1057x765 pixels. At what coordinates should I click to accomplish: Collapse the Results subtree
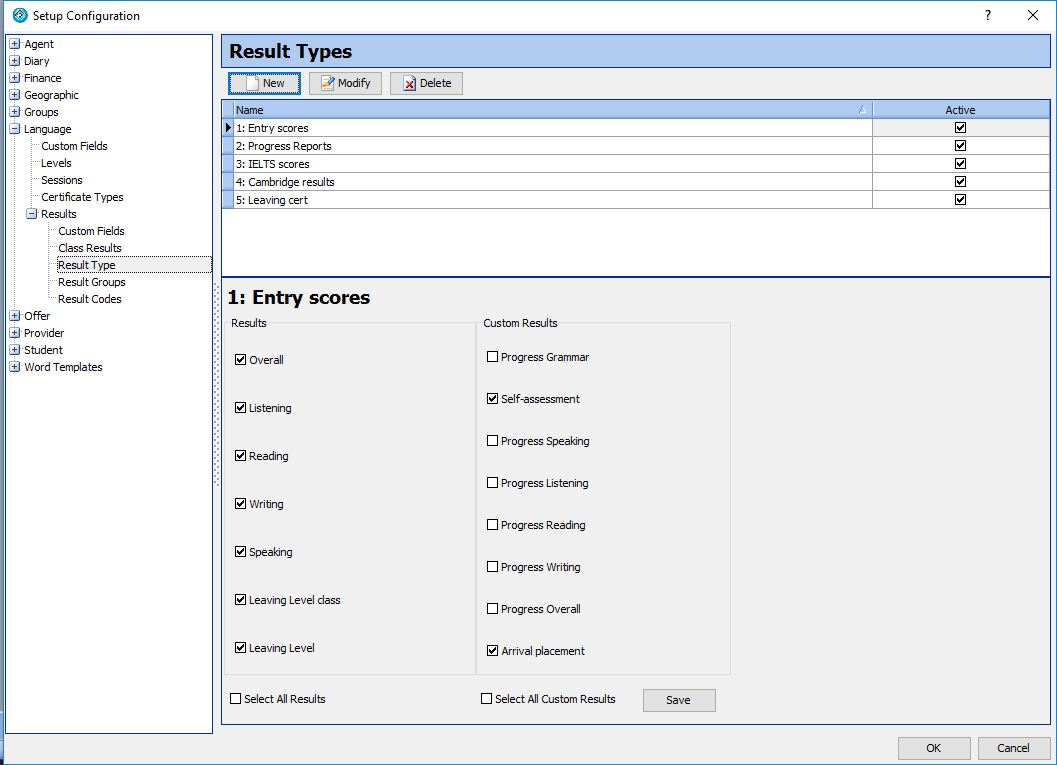coord(32,214)
